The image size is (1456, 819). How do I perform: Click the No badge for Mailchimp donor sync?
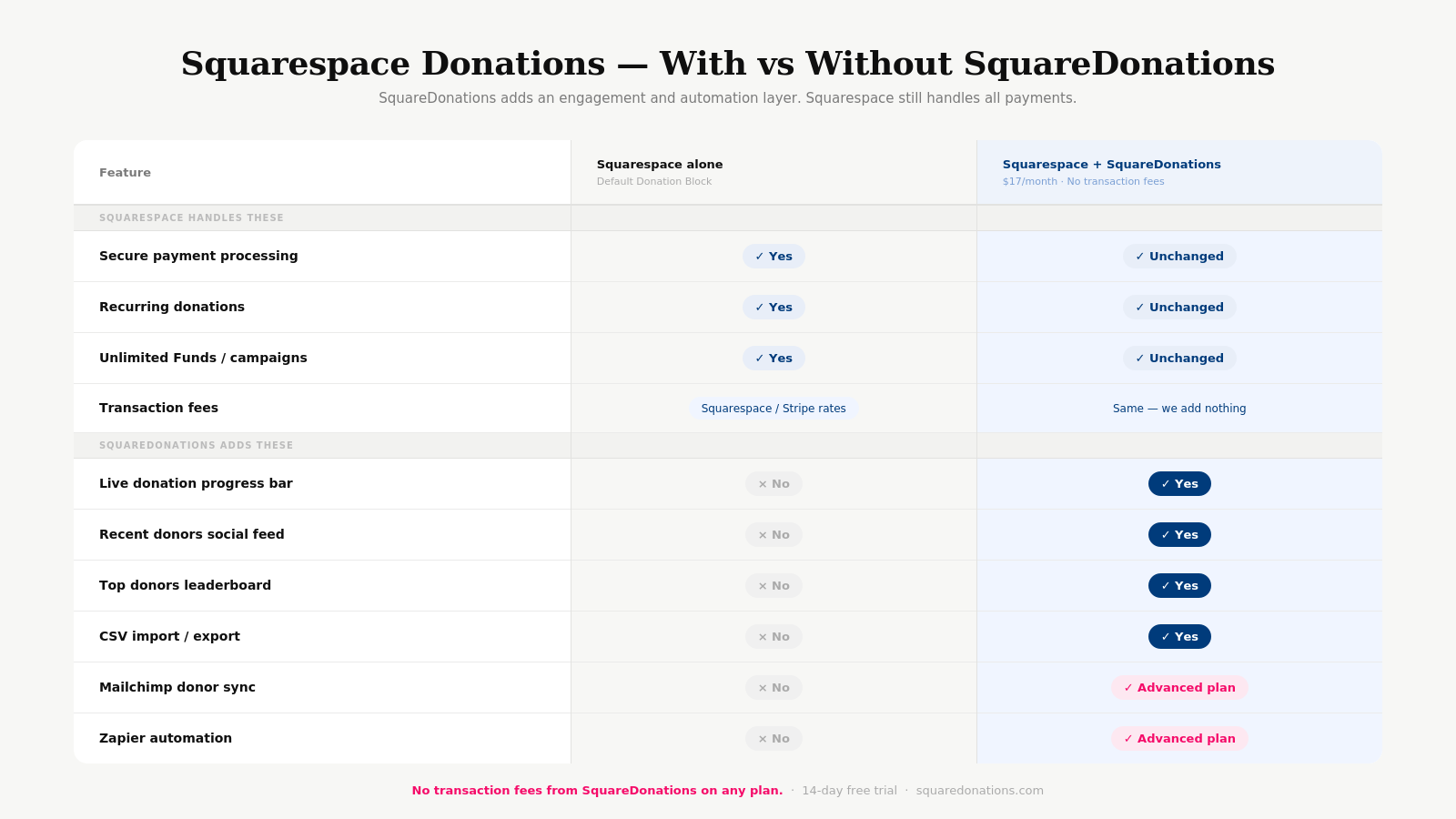tap(773, 688)
